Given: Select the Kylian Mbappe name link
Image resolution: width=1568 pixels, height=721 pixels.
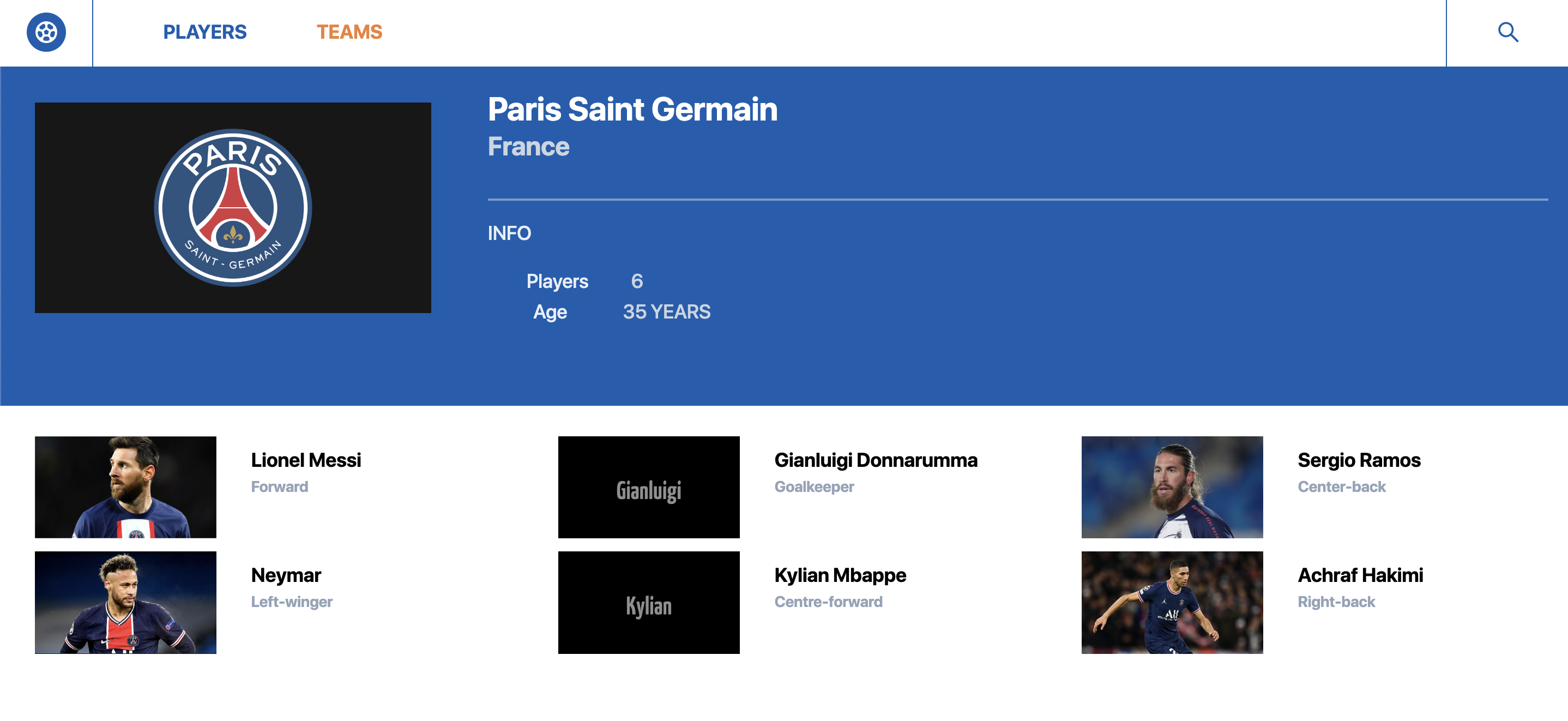Looking at the screenshot, I should pos(840,575).
